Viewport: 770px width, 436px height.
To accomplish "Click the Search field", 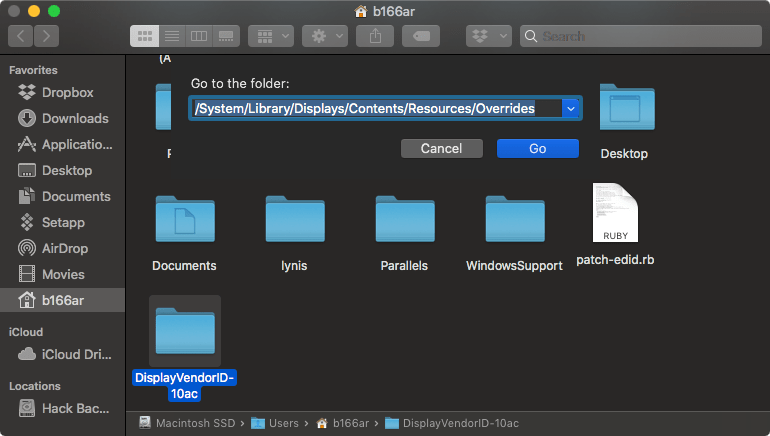I will pyautogui.click(x=641, y=36).
